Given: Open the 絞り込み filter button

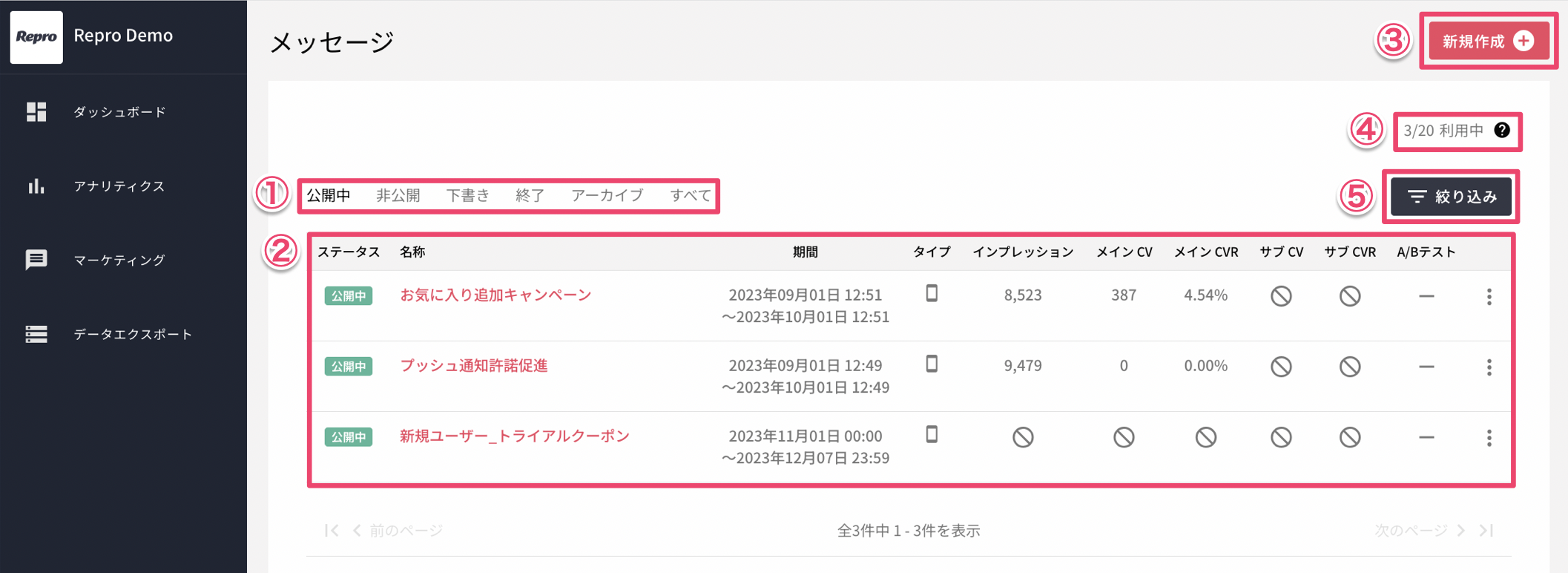Looking at the screenshot, I should [x=1451, y=197].
